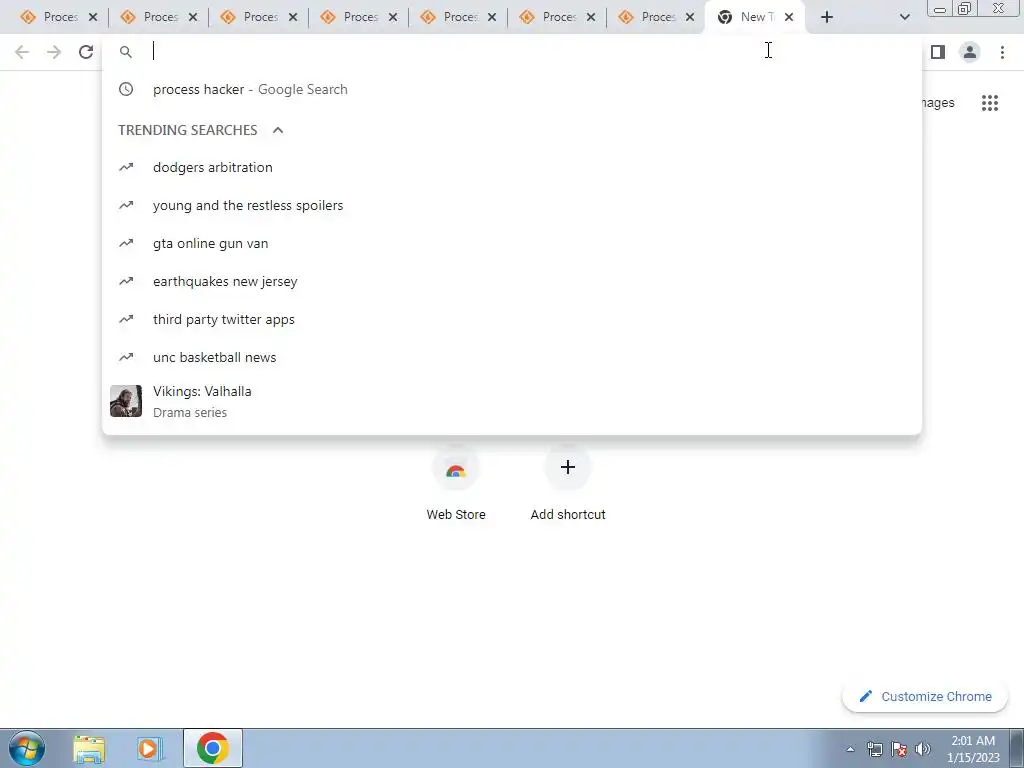
Task: Click the network tray icon
Action: point(874,749)
